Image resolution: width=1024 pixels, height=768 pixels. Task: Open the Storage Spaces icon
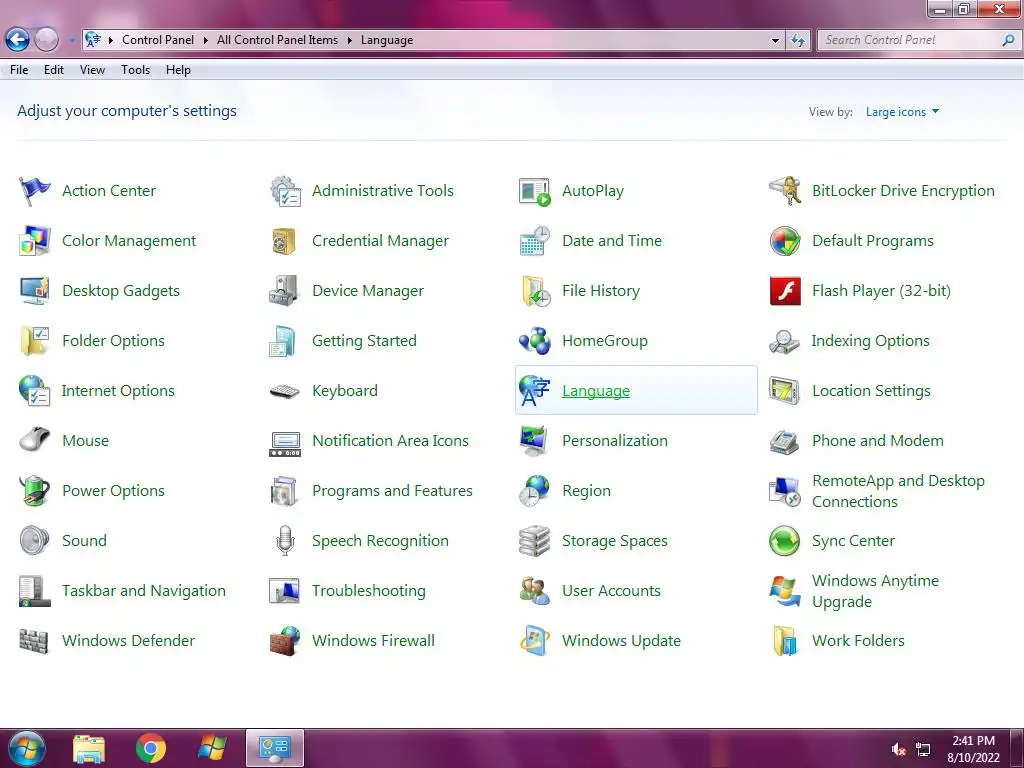click(x=535, y=541)
